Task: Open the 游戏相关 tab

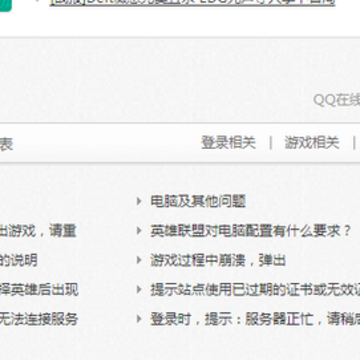Action: pyautogui.click(x=312, y=143)
